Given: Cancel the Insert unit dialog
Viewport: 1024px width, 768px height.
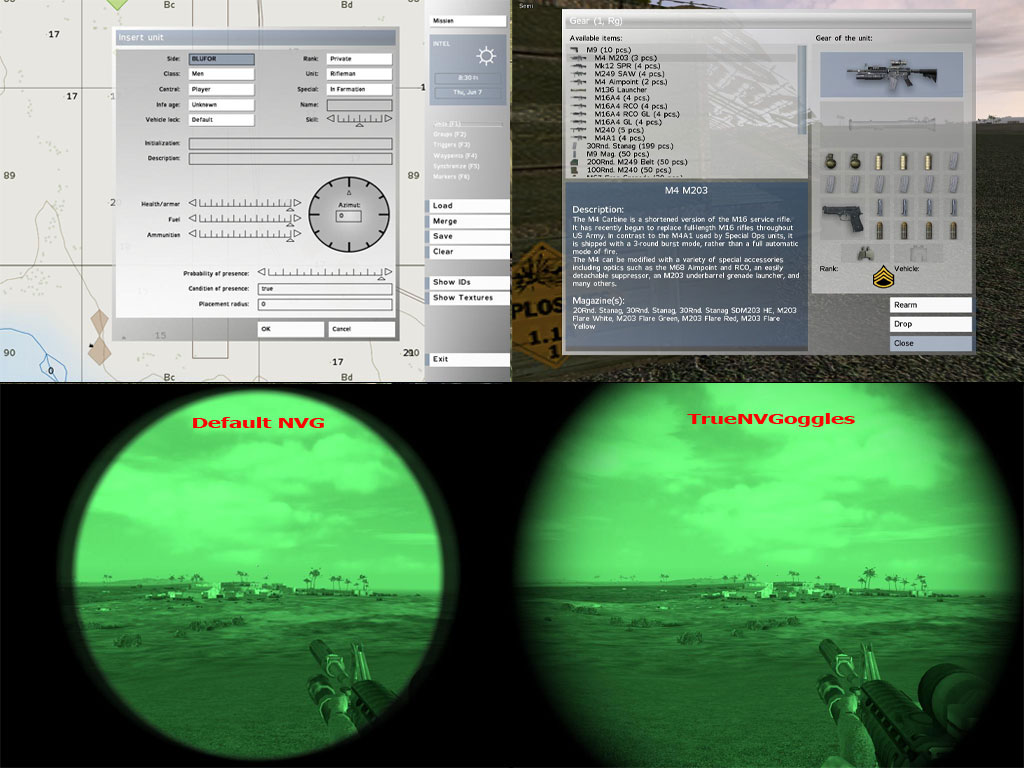Looking at the screenshot, I should (x=362, y=329).
